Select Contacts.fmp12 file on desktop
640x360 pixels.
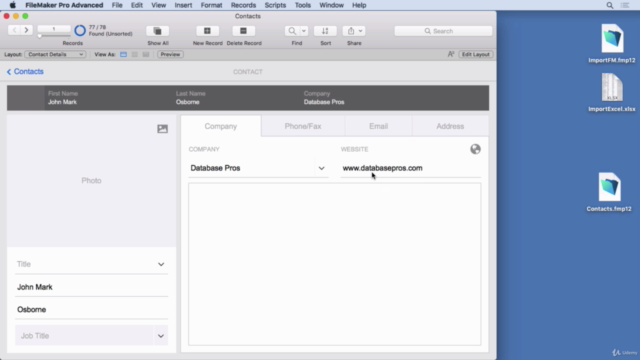[609, 192]
